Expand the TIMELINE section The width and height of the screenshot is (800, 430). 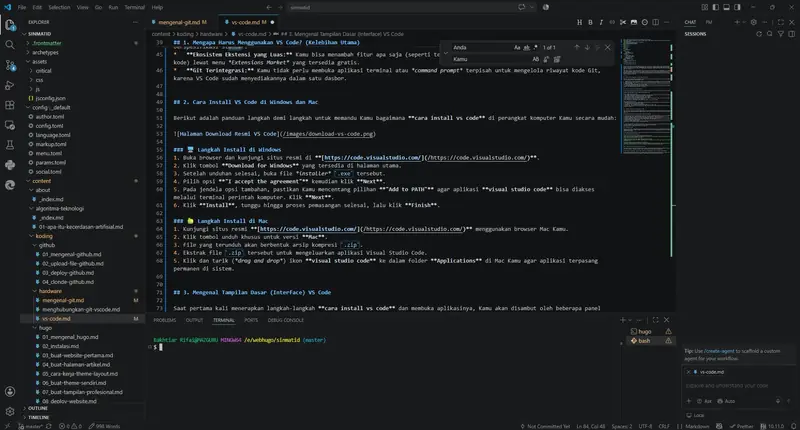[x=39, y=417]
